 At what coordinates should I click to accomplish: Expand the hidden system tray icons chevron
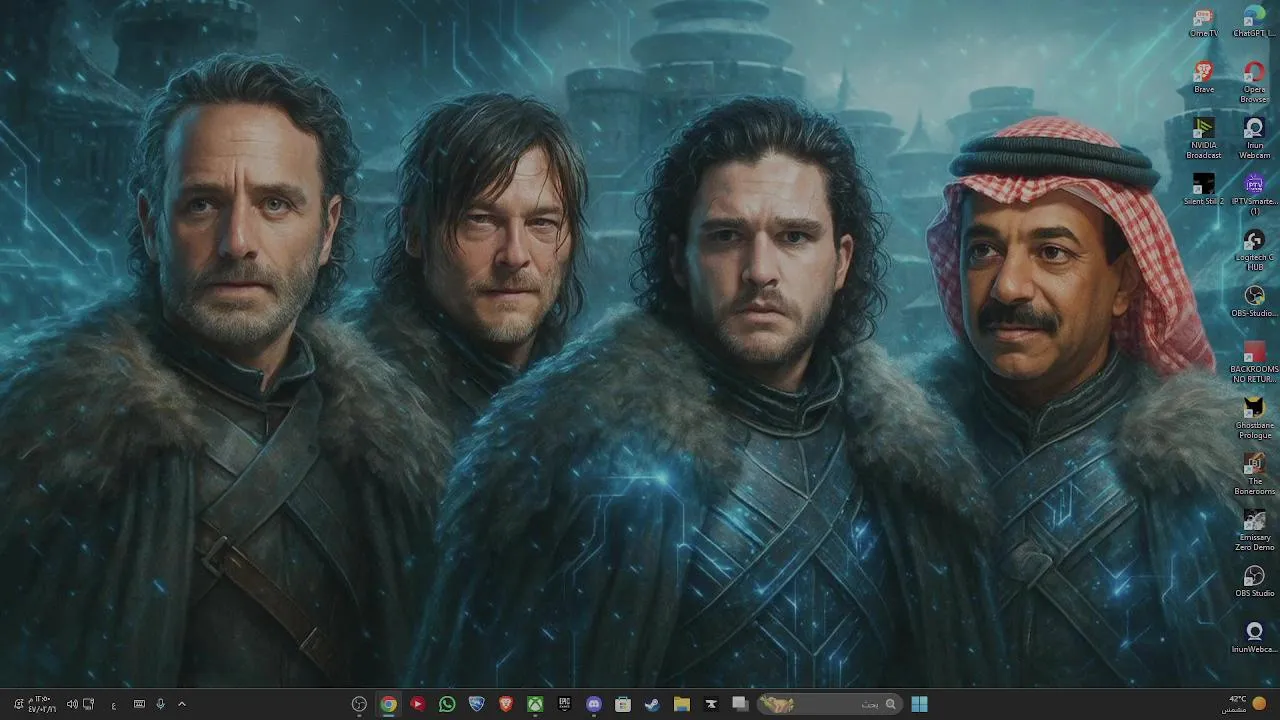(x=181, y=704)
